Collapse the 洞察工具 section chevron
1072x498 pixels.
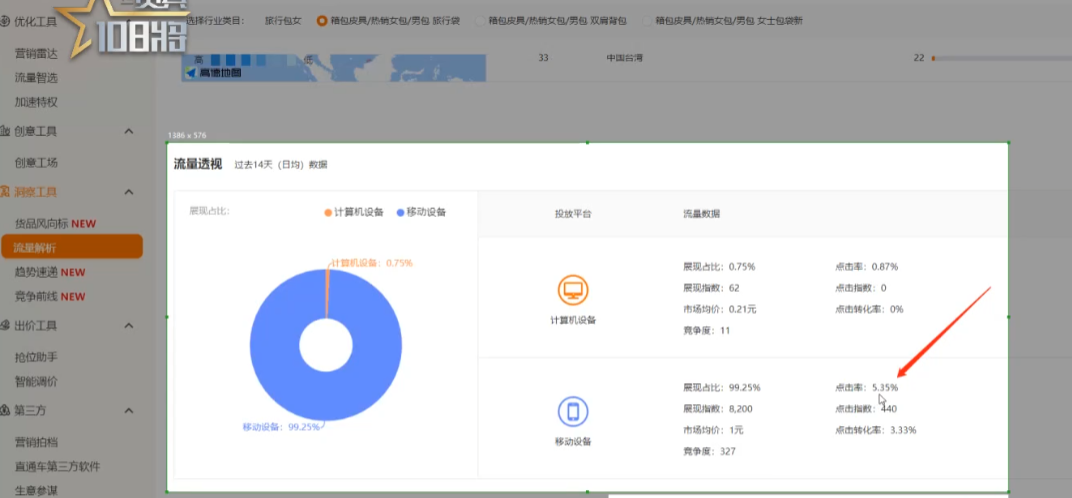click(x=129, y=192)
